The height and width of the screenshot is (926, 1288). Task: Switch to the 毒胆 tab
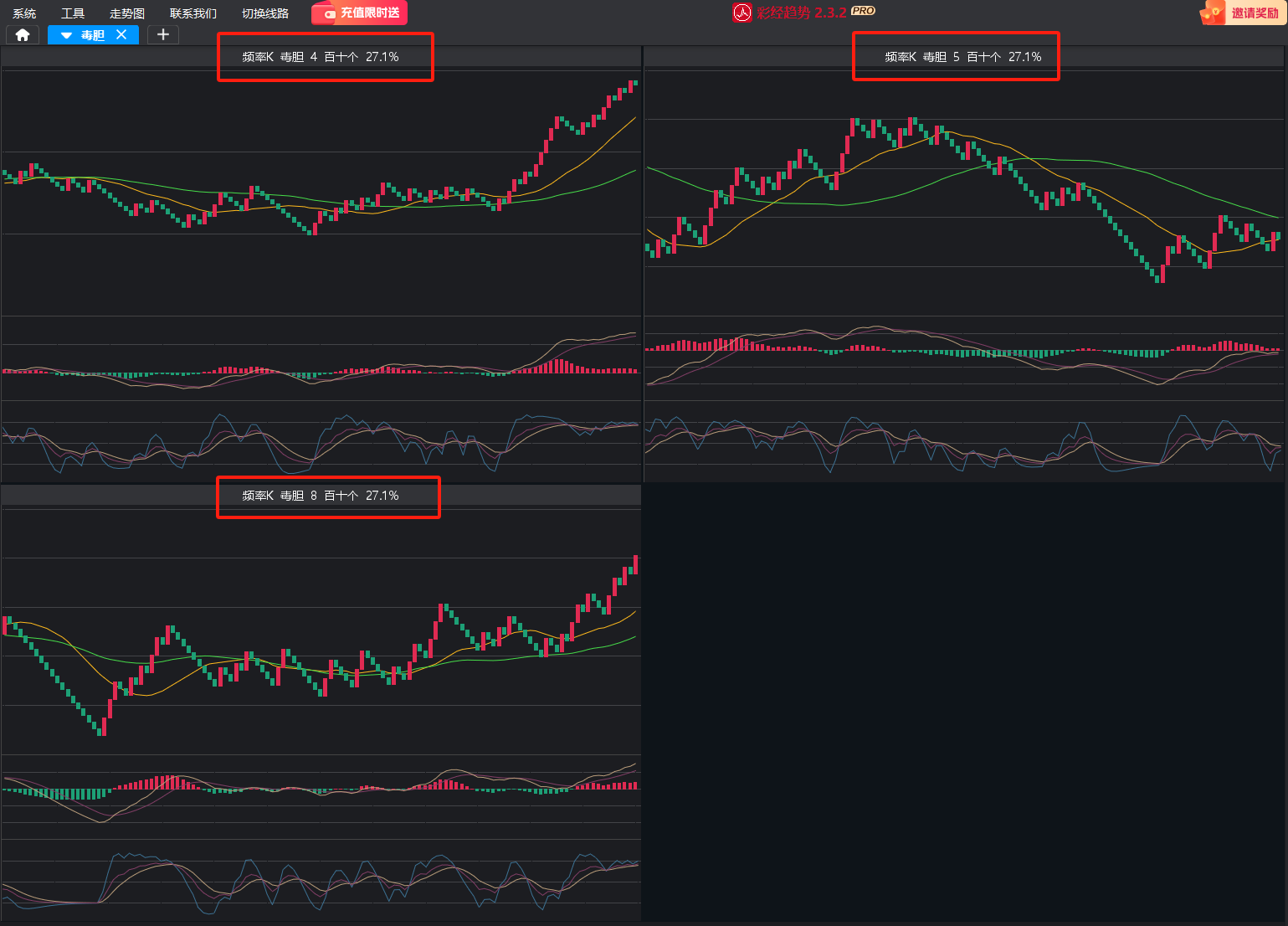click(93, 35)
